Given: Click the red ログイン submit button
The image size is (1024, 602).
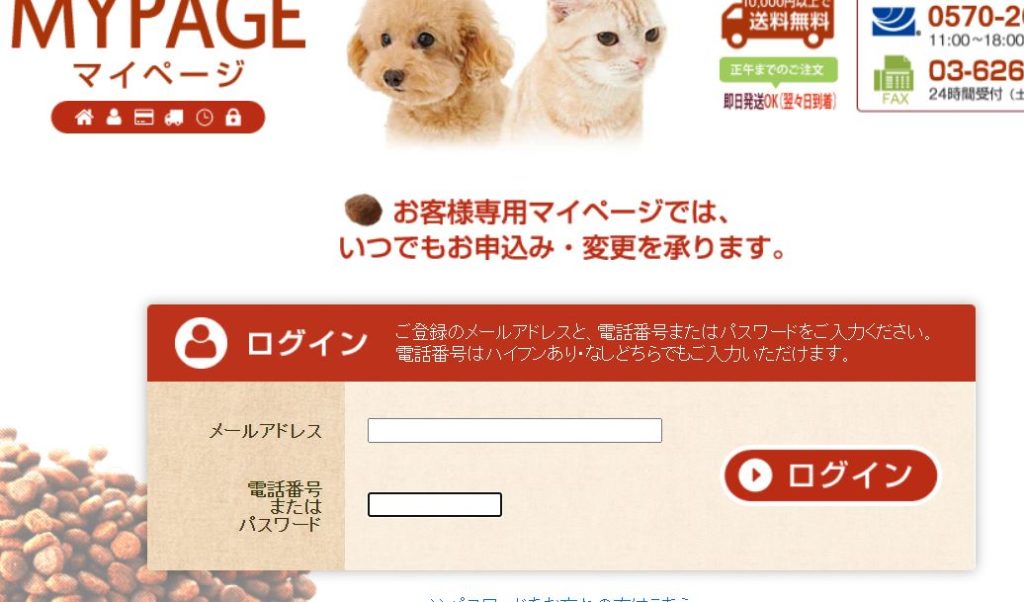Looking at the screenshot, I should [831, 475].
